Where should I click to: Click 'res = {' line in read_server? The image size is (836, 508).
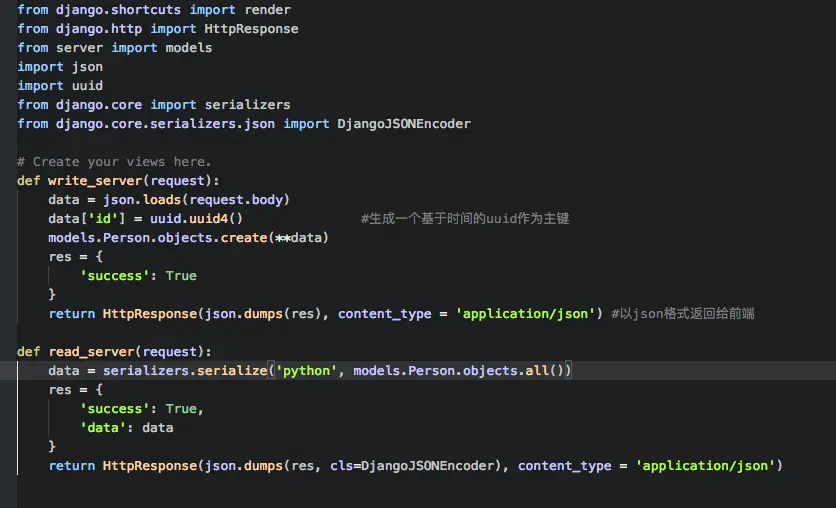[x=76, y=390]
